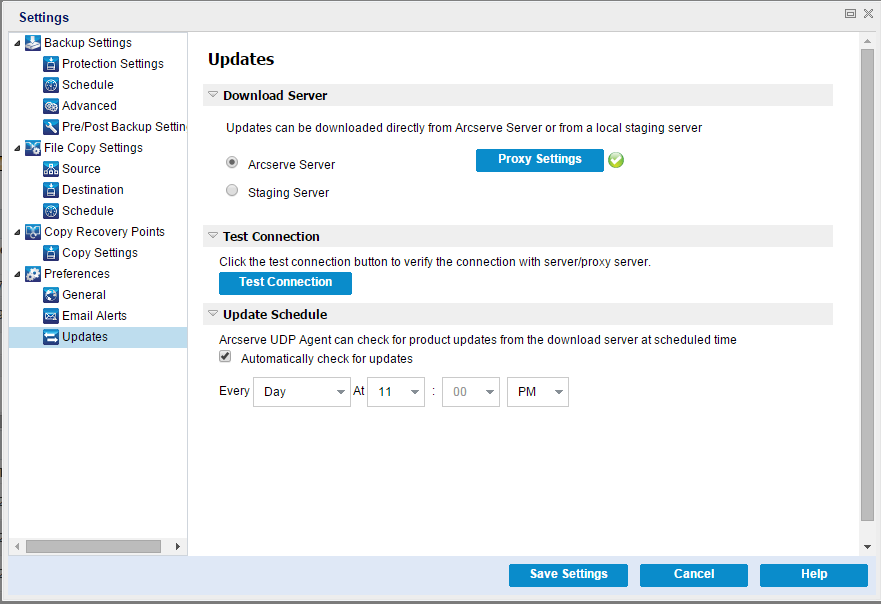
Task: Click the Protection Settings shield icon
Action: 49,63
